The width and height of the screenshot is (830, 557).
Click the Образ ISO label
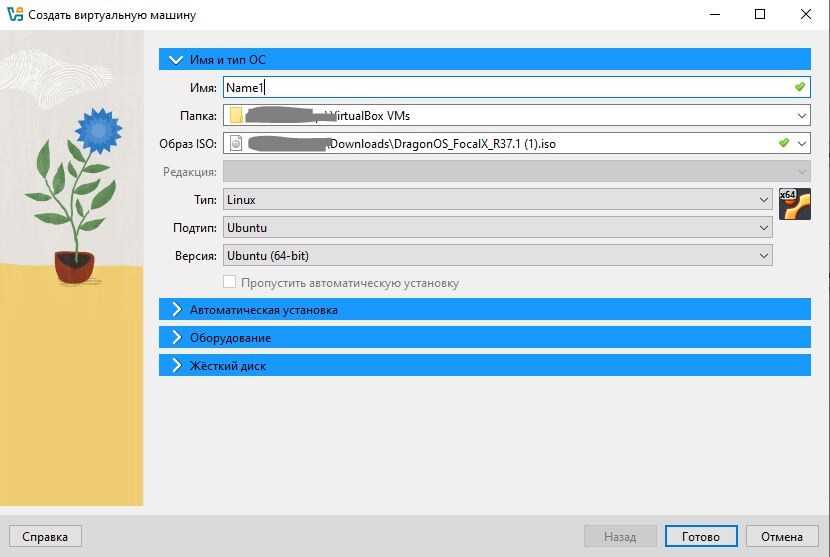(x=188, y=143)
